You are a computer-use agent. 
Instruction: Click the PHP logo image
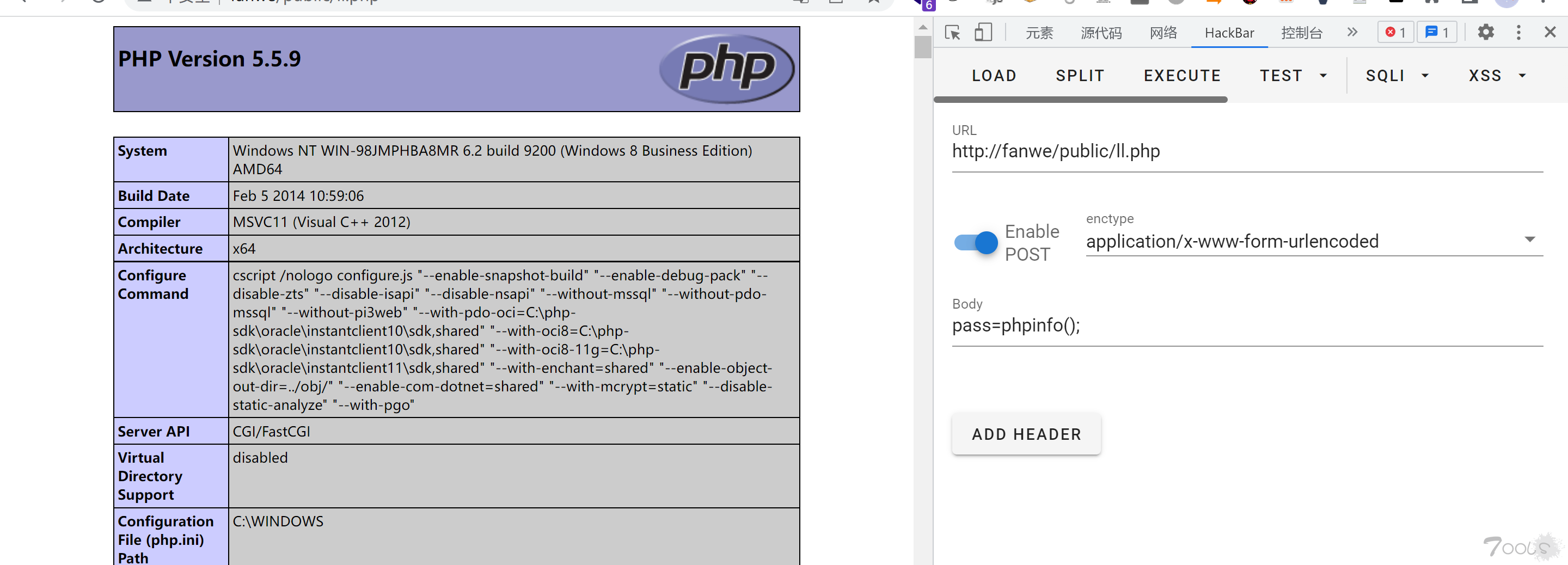pyautogui.click(x=726, y=68)
